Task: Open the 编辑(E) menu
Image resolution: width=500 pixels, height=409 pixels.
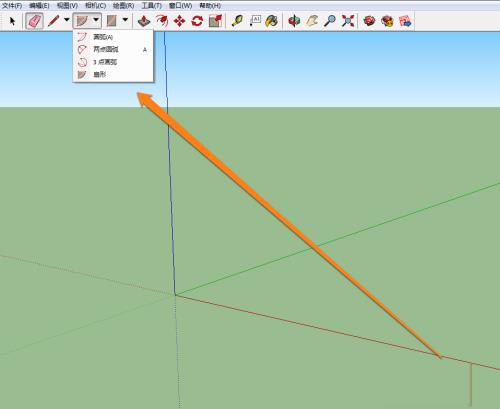Action: pos(39,6)
